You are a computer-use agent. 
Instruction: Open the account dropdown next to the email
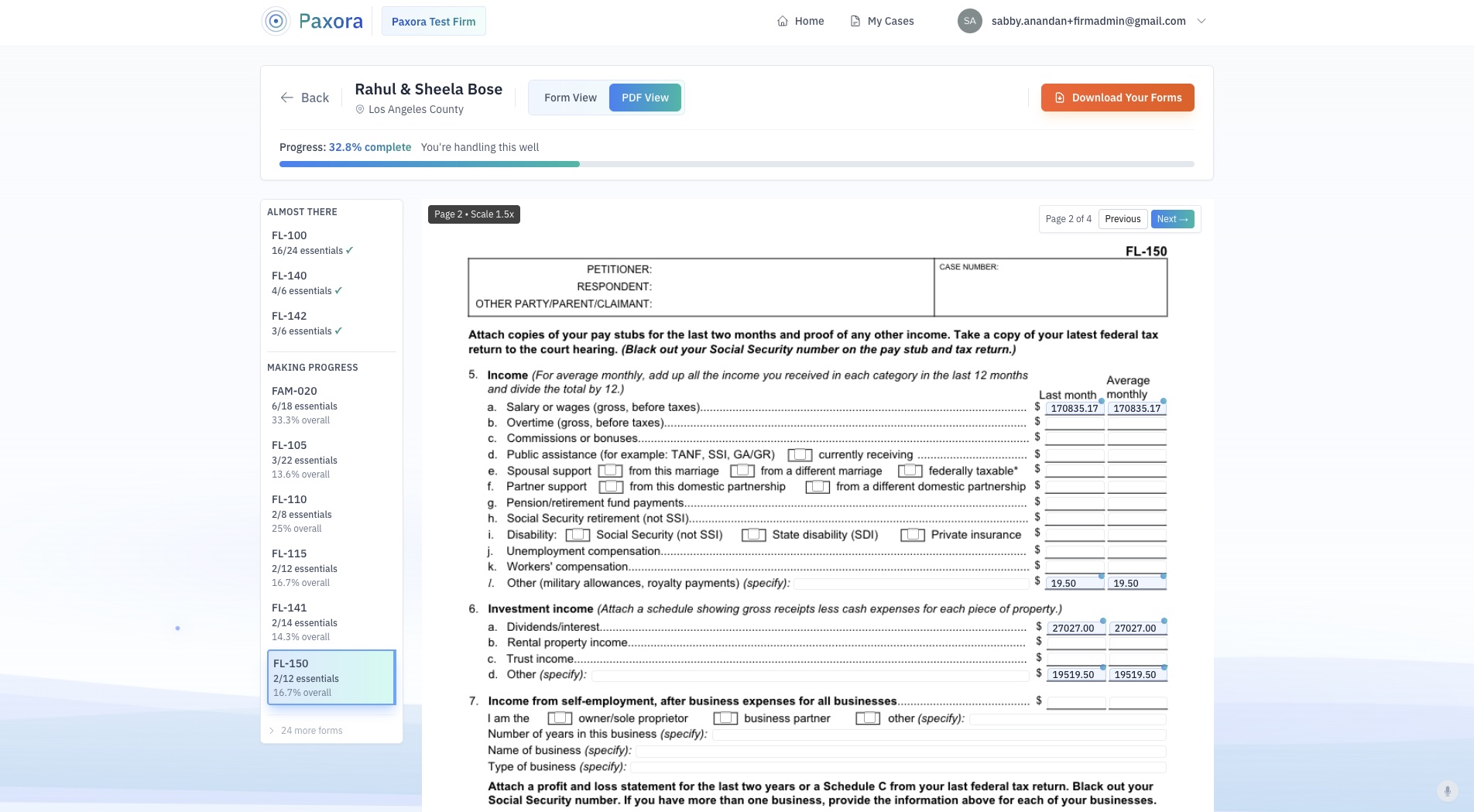pyautogui.click(x=1200, y=21)
